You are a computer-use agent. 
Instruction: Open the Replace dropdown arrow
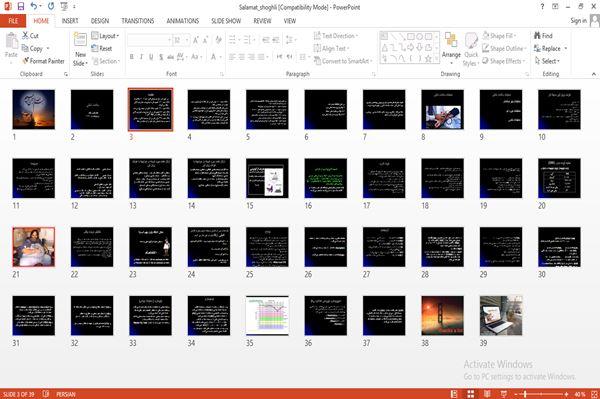pos(566,49)
